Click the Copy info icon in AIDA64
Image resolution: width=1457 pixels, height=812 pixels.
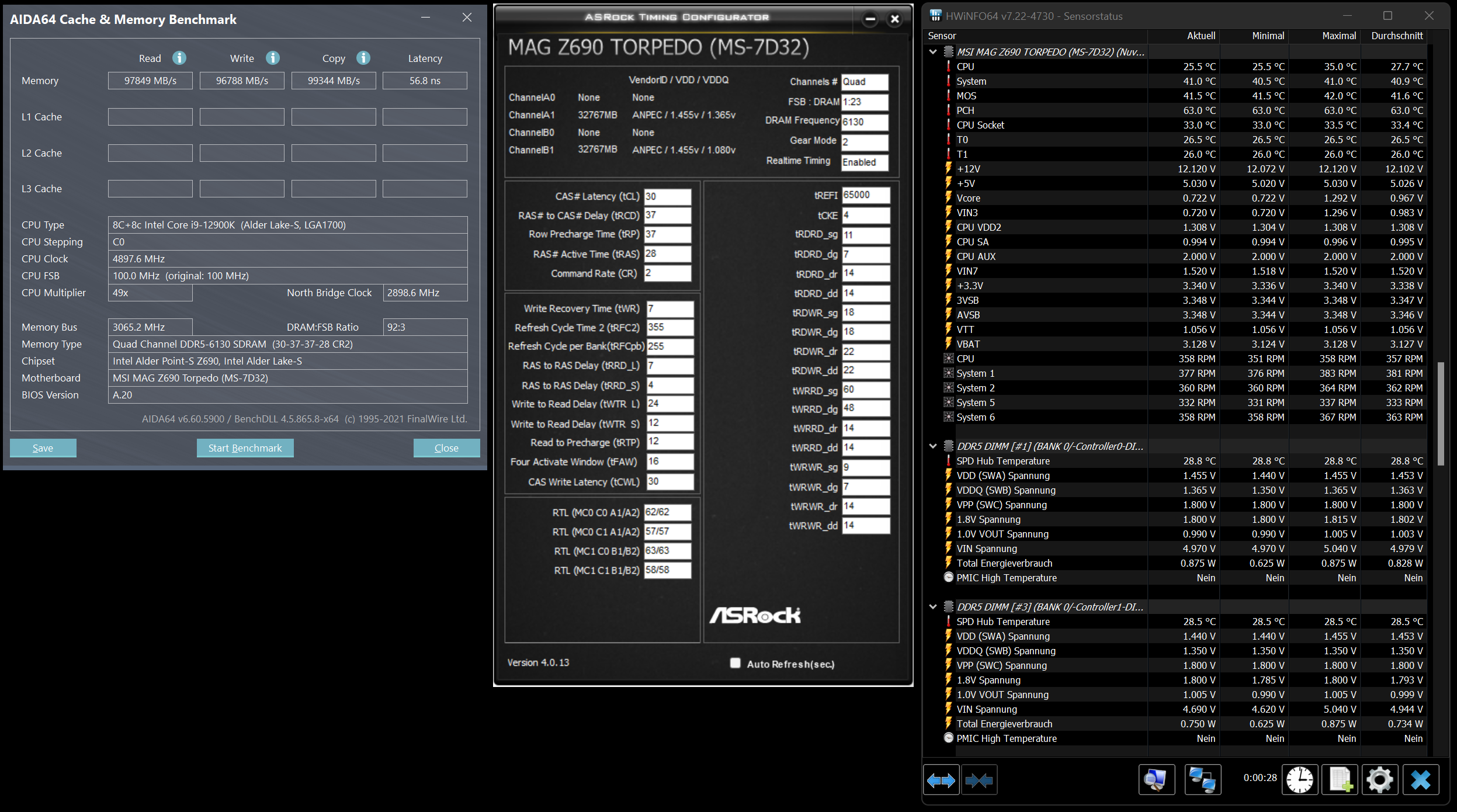363,58
